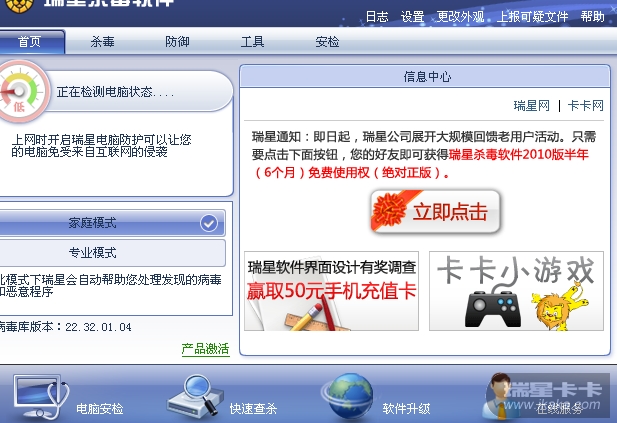Viewport: 617px width, 423px height.
Task: Click the yellow lion mascot
Action: [x=558, y=307]
